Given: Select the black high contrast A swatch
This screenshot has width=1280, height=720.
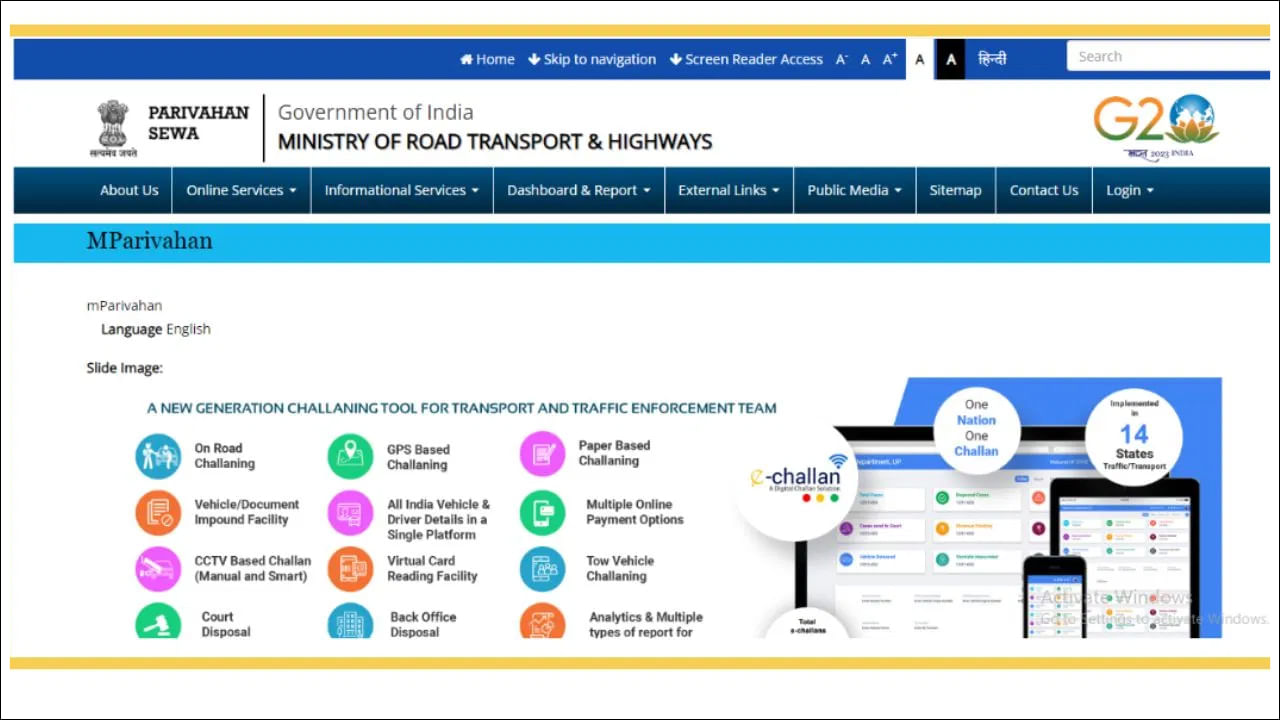Looking at the screenshot, I should [950, 59].
